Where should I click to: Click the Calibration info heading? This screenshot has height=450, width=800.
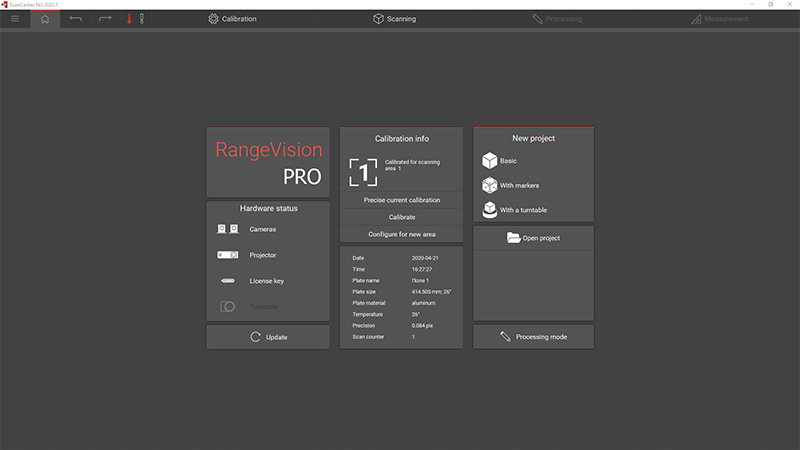[x=402, y=139]
